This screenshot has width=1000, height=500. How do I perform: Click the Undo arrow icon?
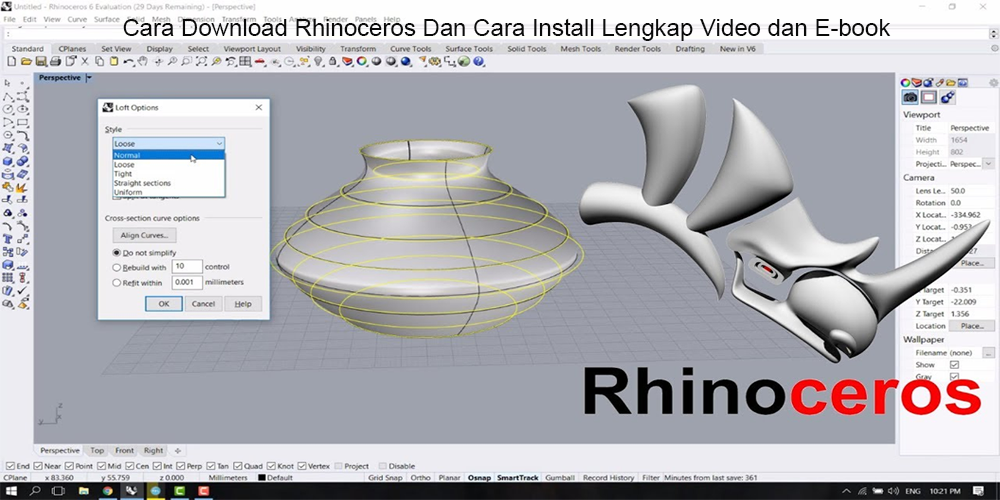(129, 61)
